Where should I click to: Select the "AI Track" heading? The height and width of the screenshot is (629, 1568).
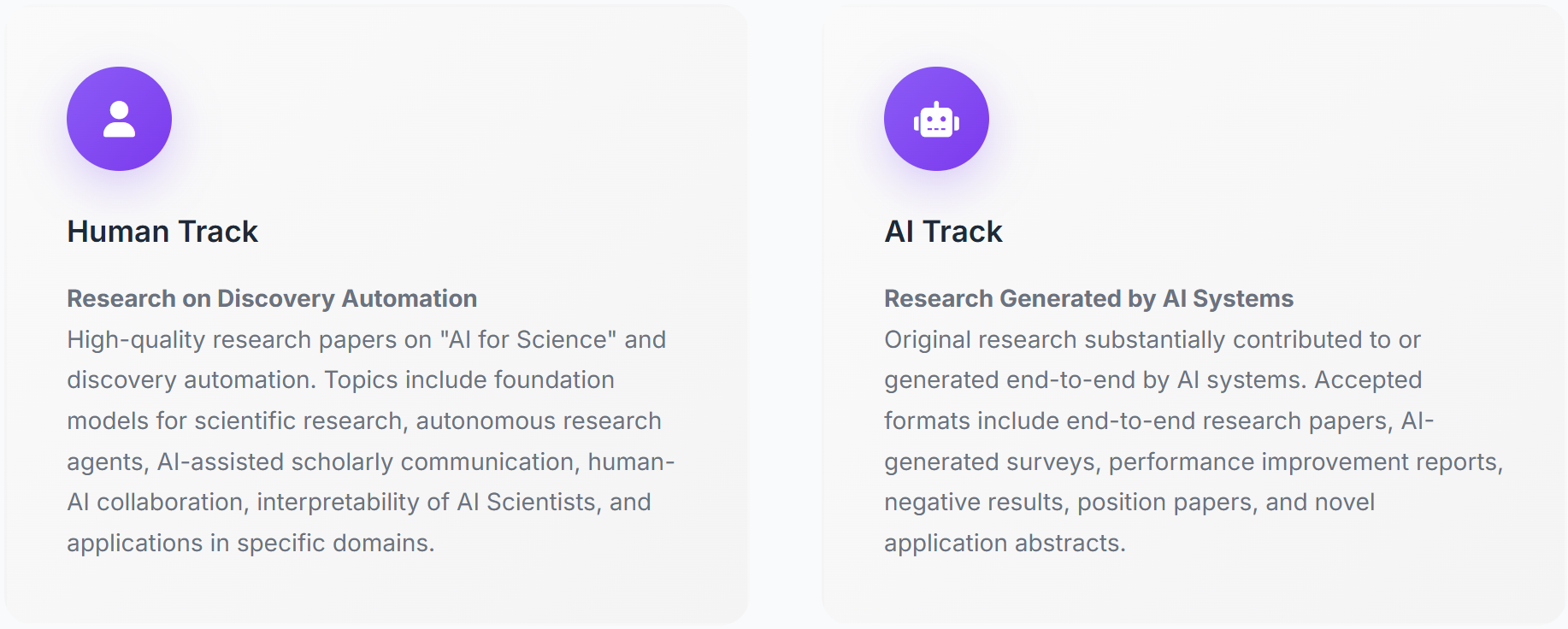coord(943,232)
